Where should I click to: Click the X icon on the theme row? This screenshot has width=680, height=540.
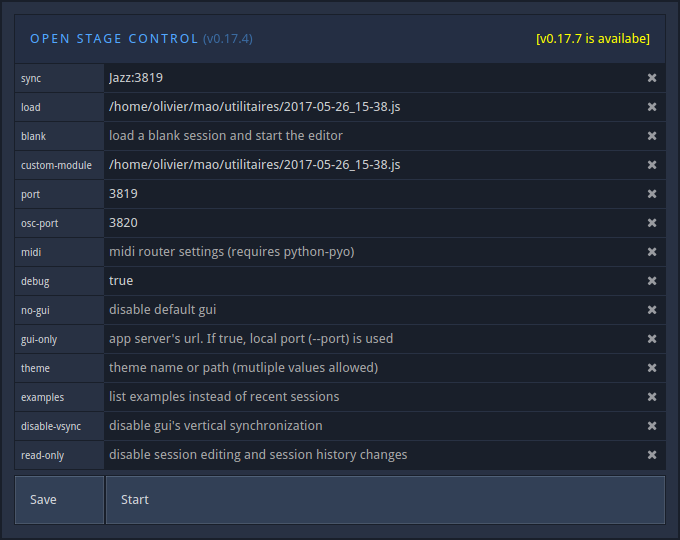(x=652, y=368)
